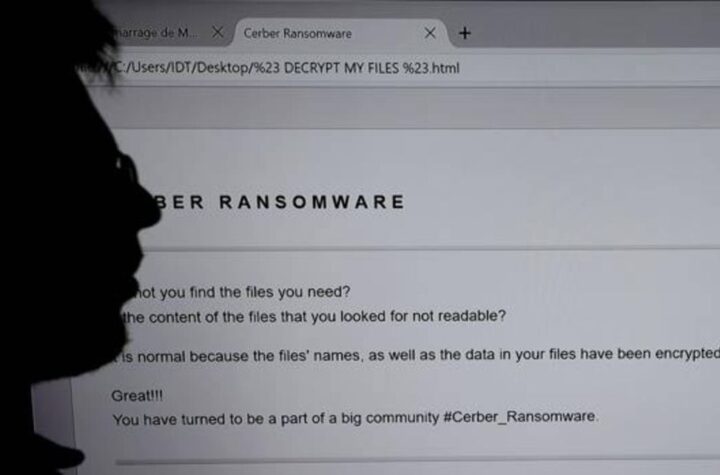Click the 'big community' words in the last sentence
Viewport: 720px width, 475px height.
click(390, 418)
